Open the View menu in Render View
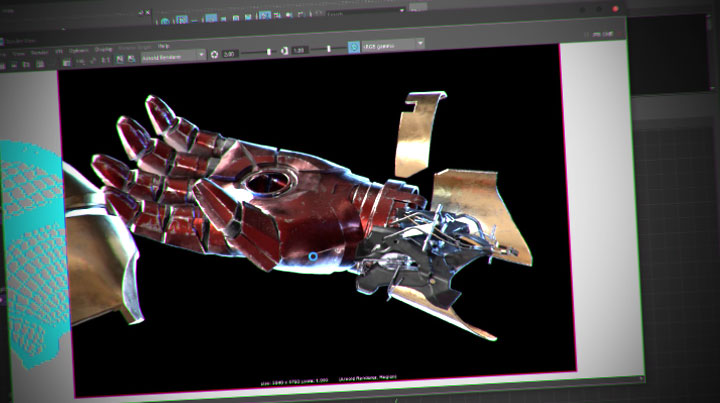The height and width of the screenshot is (403, 720). click(x=18, y=54)
